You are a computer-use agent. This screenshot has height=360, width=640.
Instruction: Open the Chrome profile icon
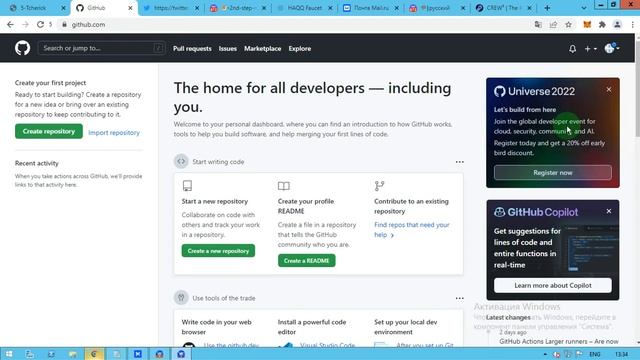pyautogui.click(x=617, y=24)
